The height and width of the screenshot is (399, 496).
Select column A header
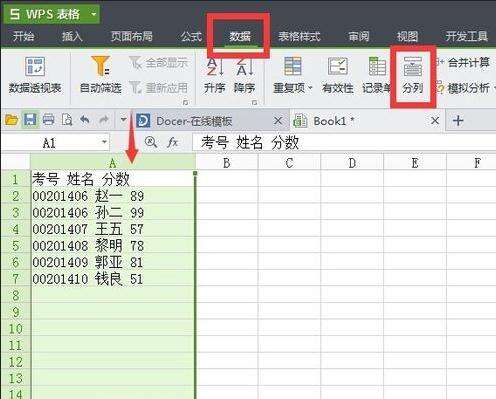pyautogui.click(x=113, y=163)
